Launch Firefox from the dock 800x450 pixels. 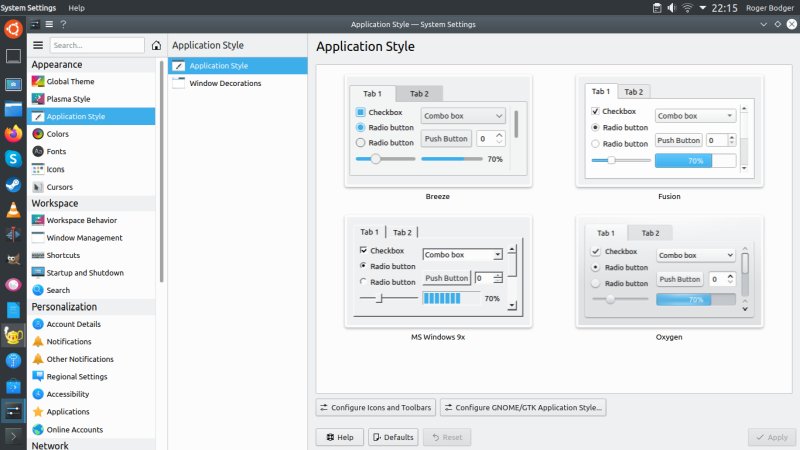coord(13,133)
